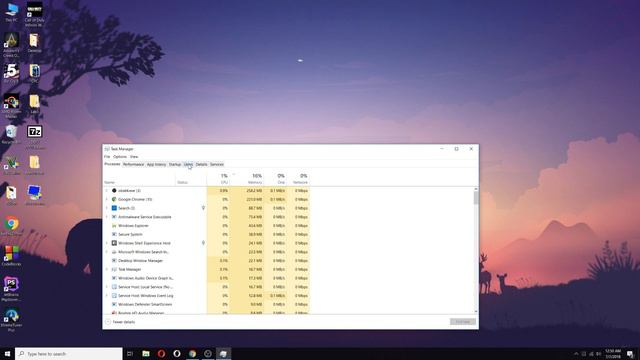Click the process list vertical scrollbar thumb
The width and height of the screenshot is (640, 360).
tap(476, 198)
